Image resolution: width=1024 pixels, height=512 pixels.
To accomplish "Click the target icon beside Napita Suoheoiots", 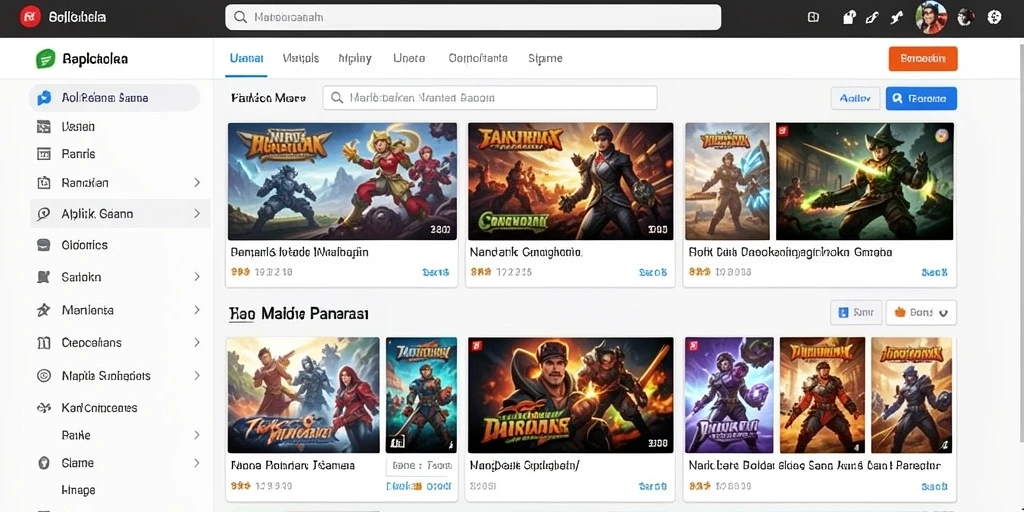I will click(44, 376).
